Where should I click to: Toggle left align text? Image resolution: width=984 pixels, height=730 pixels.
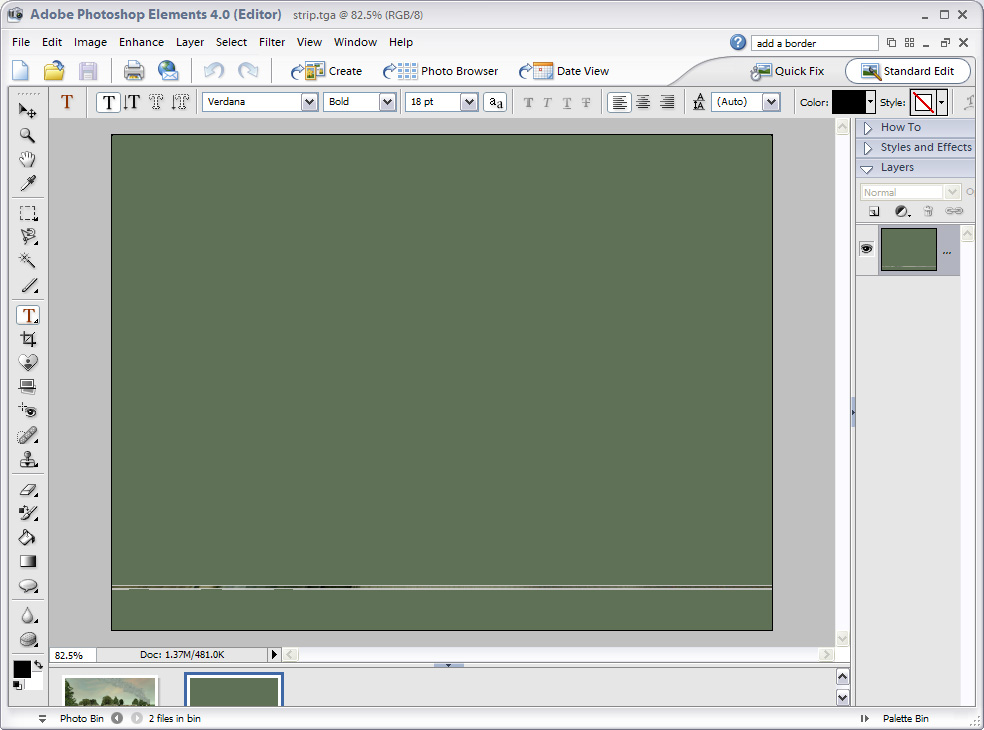(x=619, y=102)
